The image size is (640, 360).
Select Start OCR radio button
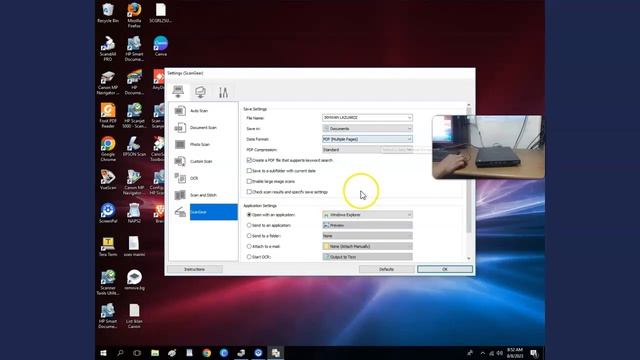pos(249,257)
